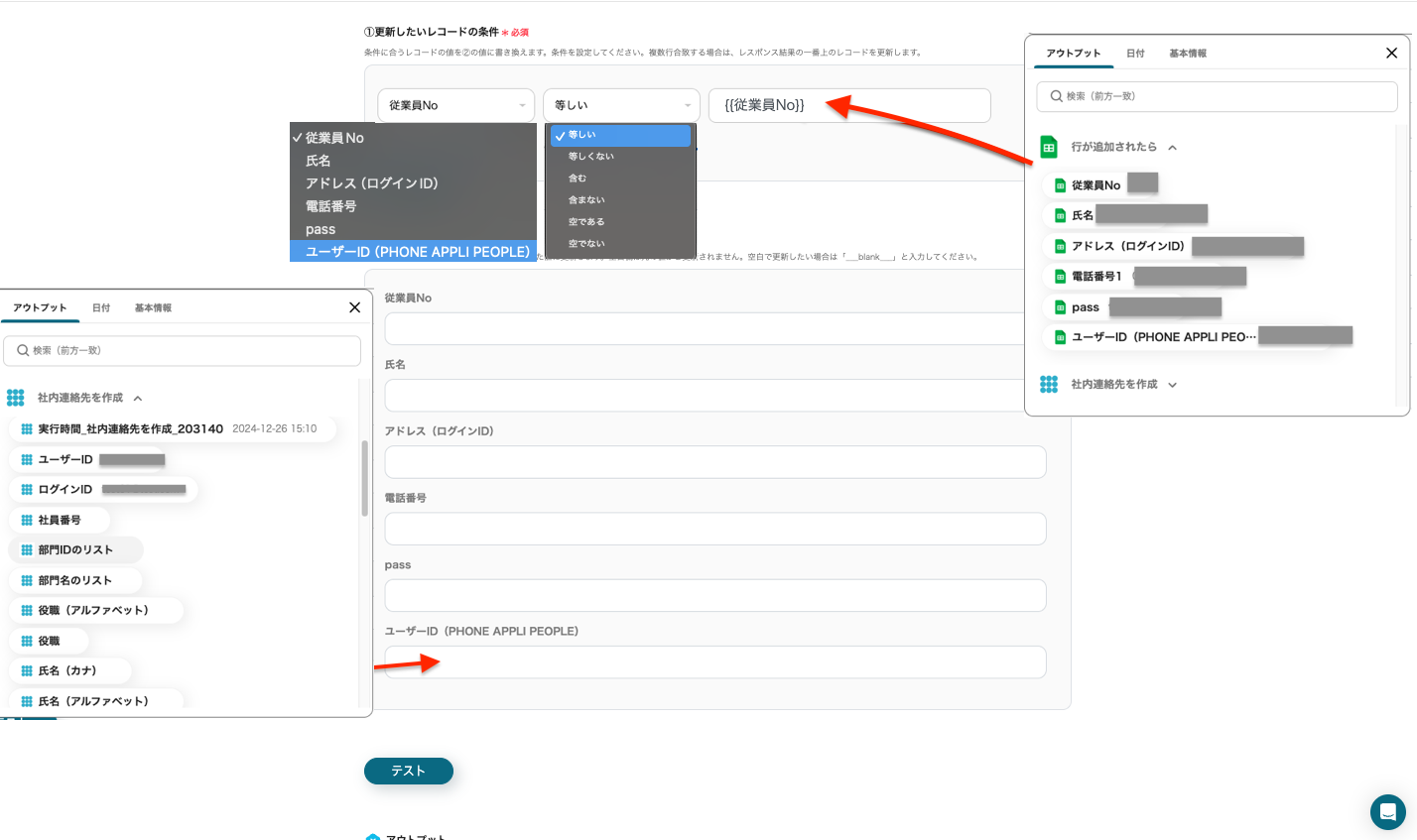Click the Google Sheets icon beside 行が追加されたら
1417x840 pixels.
click(1049, 148)
